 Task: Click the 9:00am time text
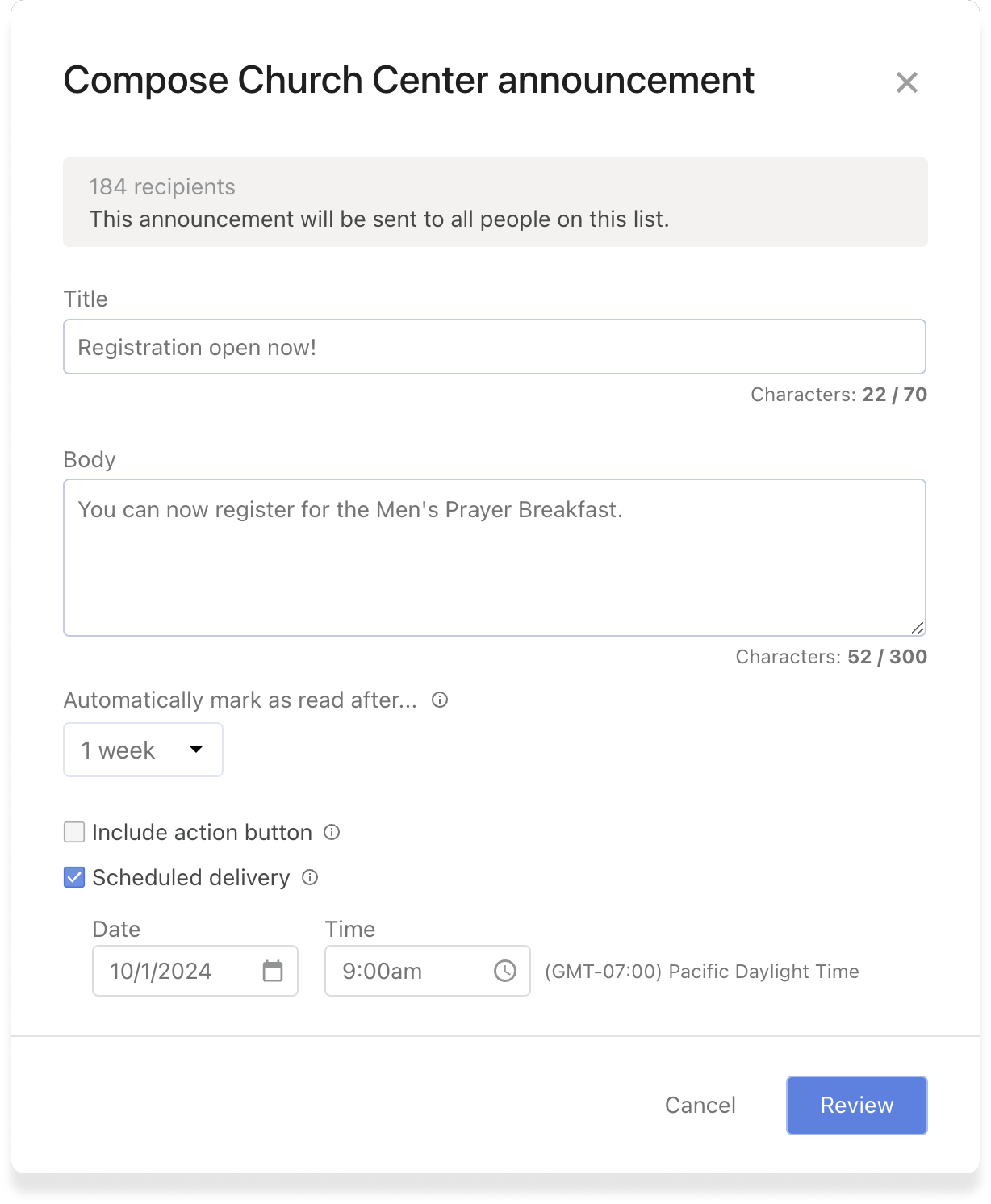point(382,971)
